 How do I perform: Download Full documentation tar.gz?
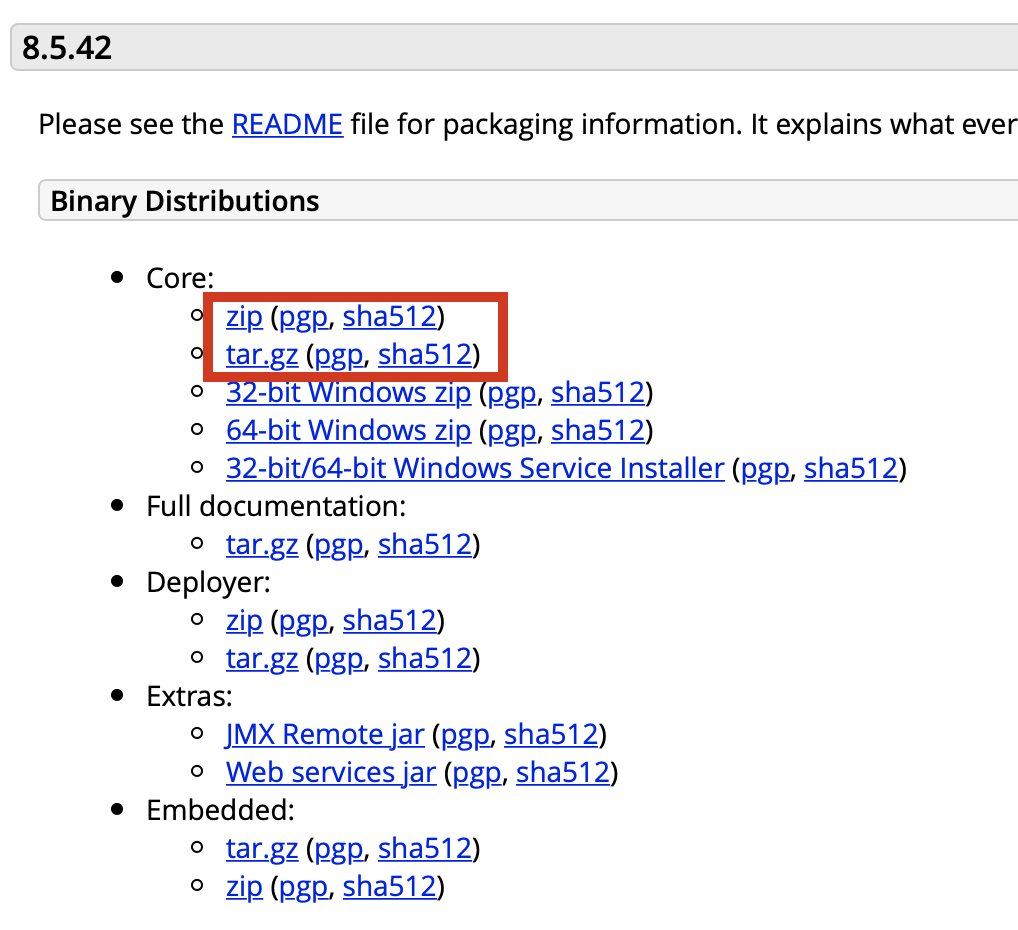click(262, 545)
